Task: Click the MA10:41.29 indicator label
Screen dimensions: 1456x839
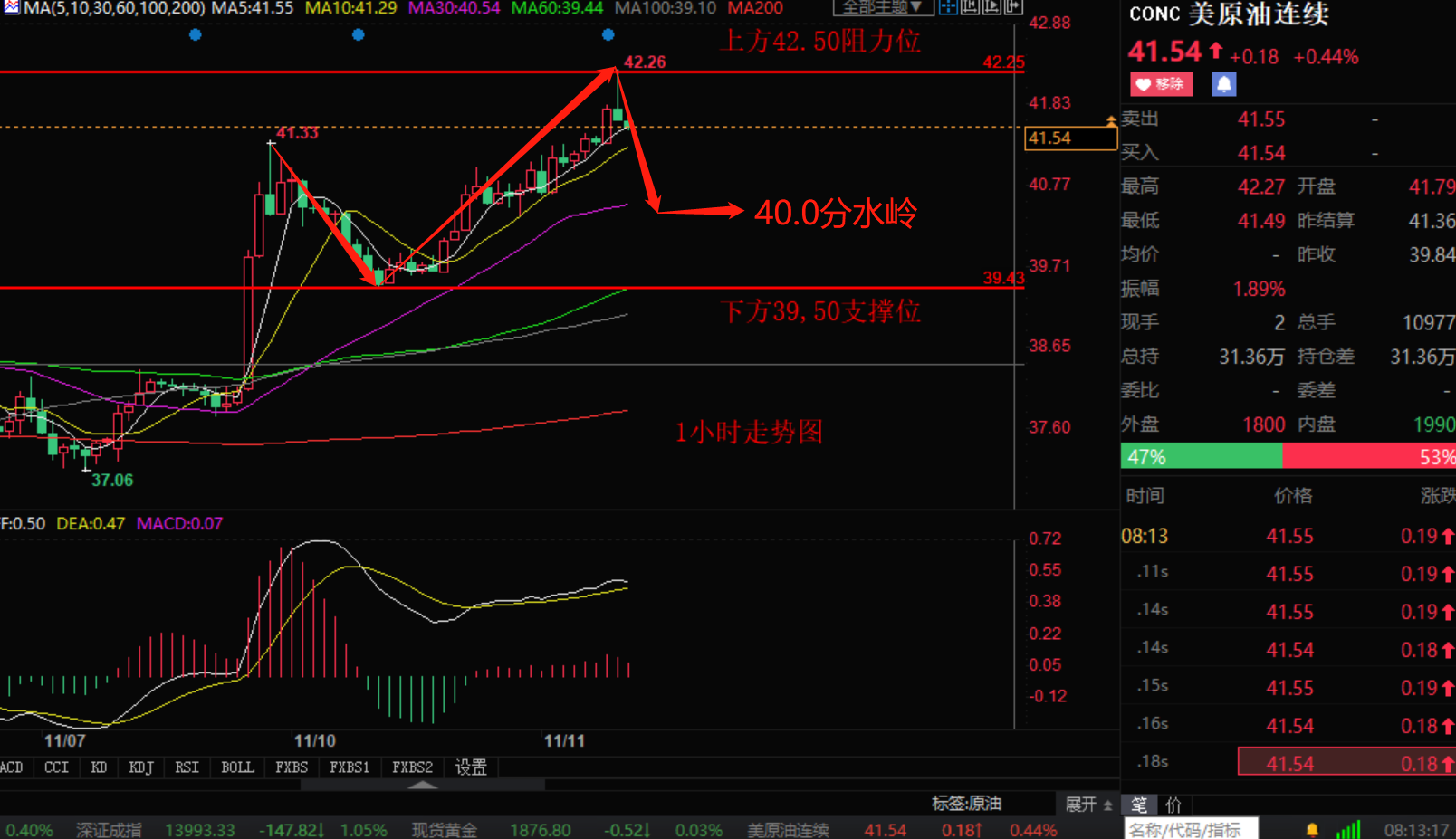Action: coord(350,8)
